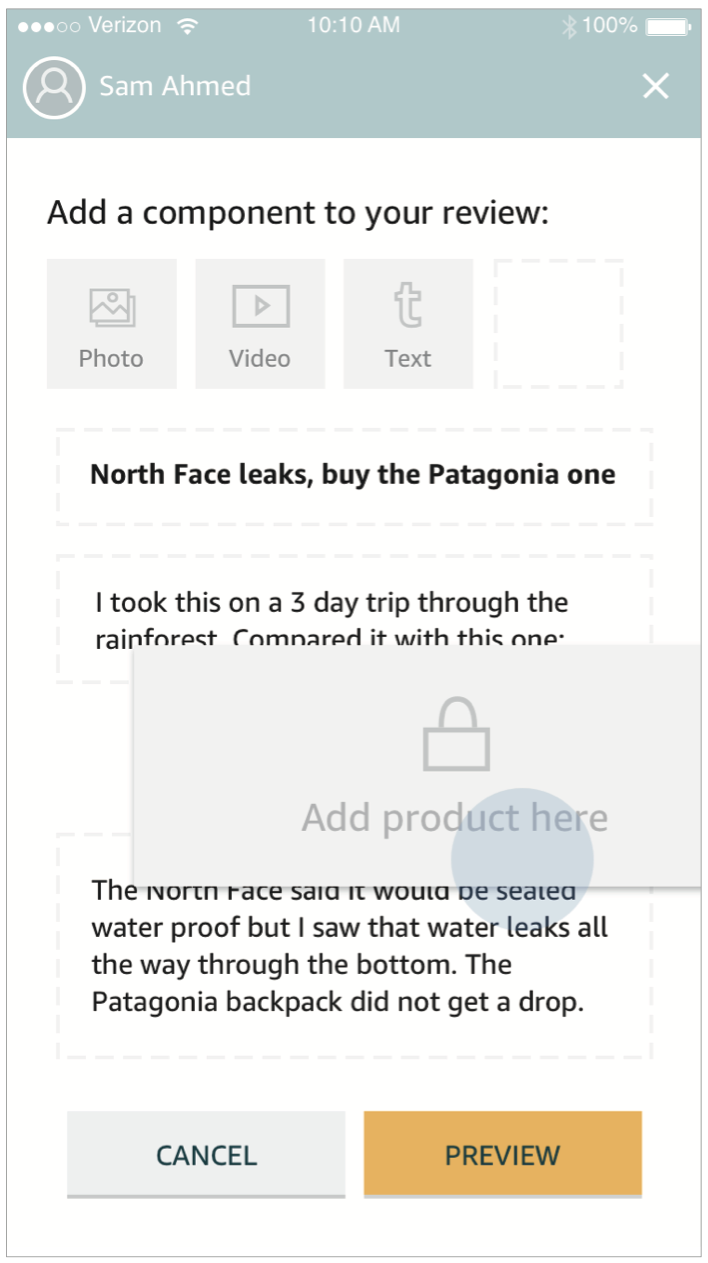This screenshot has height=1263, width=708.
Task: Tap the Sam Ahmed profile avatar icon
Action: click(x=54, y=87)
